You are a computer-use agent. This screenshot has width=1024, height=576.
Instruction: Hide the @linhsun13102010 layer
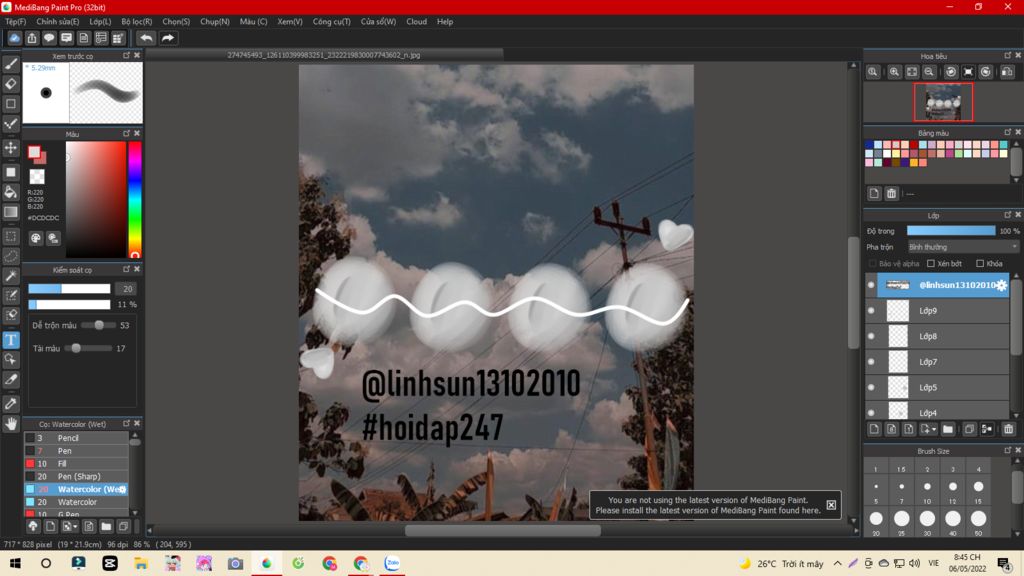pyautogui.click(x=871, y=285)
